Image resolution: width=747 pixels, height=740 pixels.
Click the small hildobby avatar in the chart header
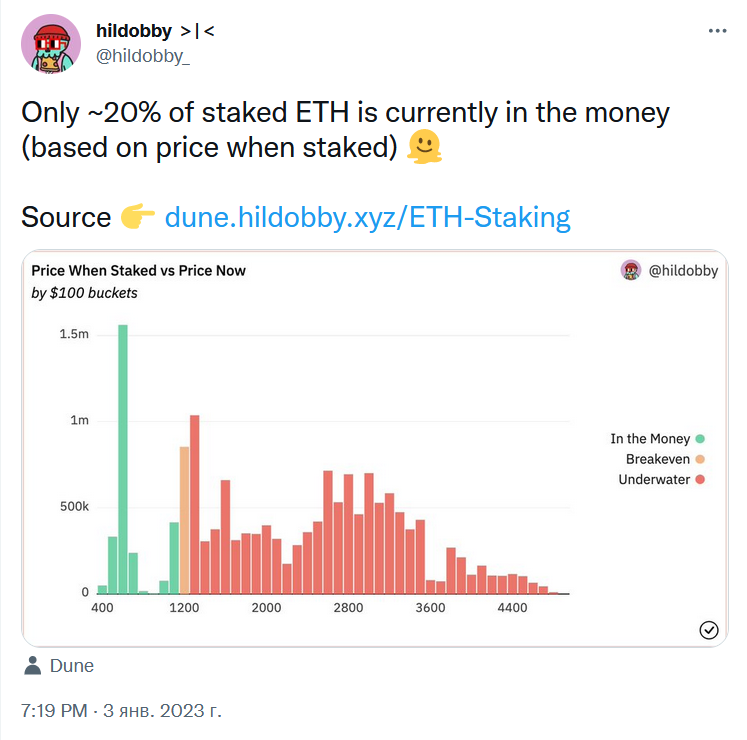[631, 270]
